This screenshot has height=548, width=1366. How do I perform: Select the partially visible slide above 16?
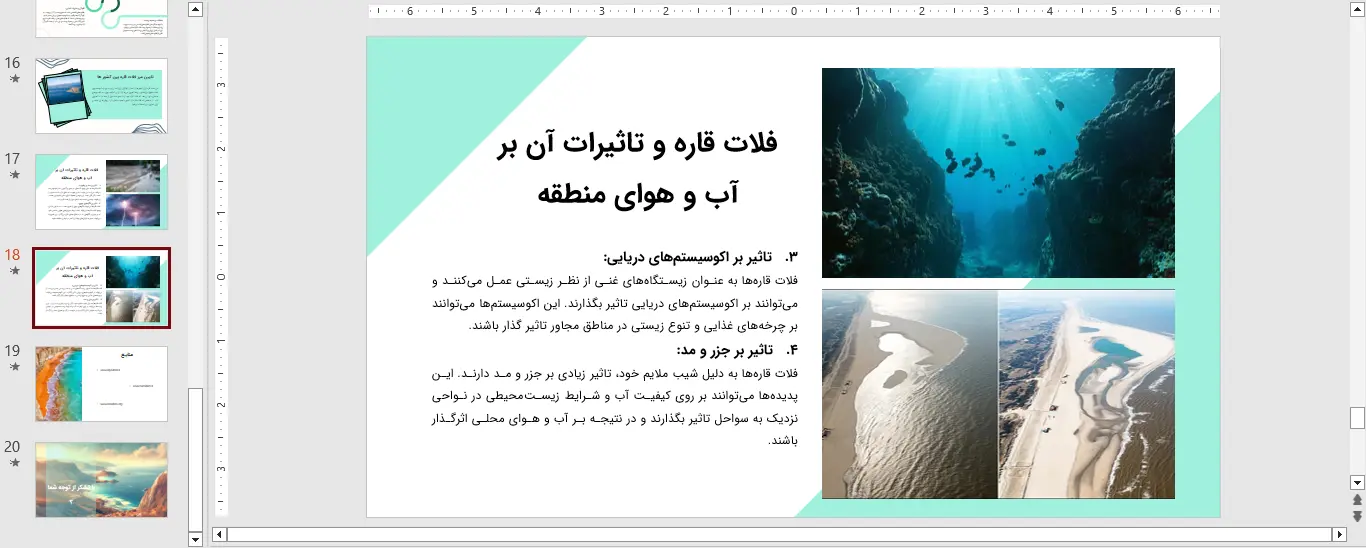[x=102, y=18]
